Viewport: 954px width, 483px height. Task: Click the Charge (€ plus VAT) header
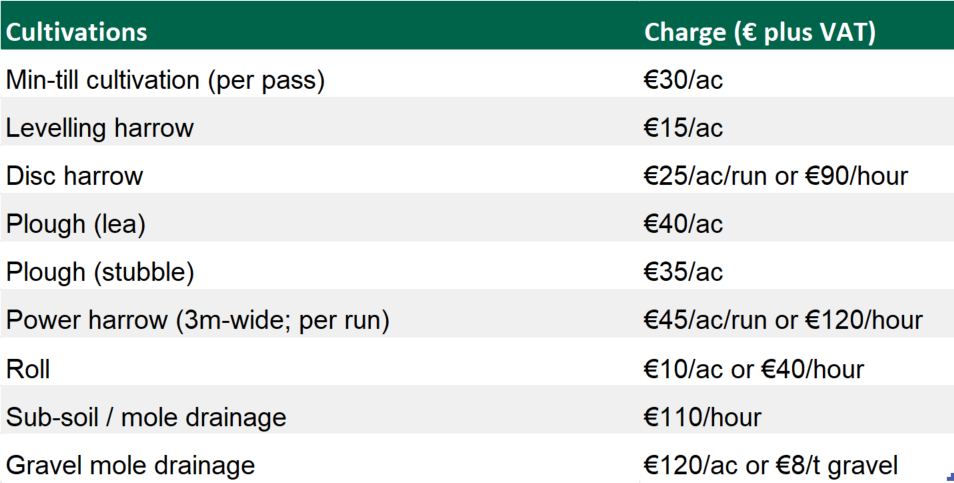pos(760,32)
